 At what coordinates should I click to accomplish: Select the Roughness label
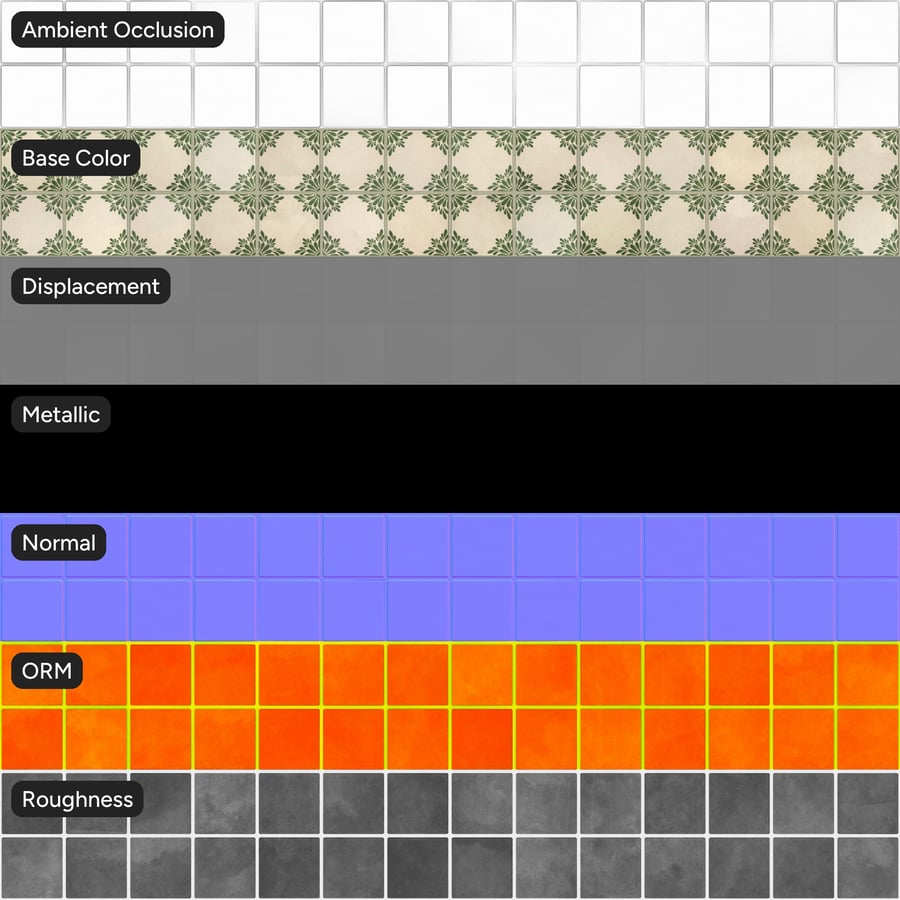tap(77, 799)
